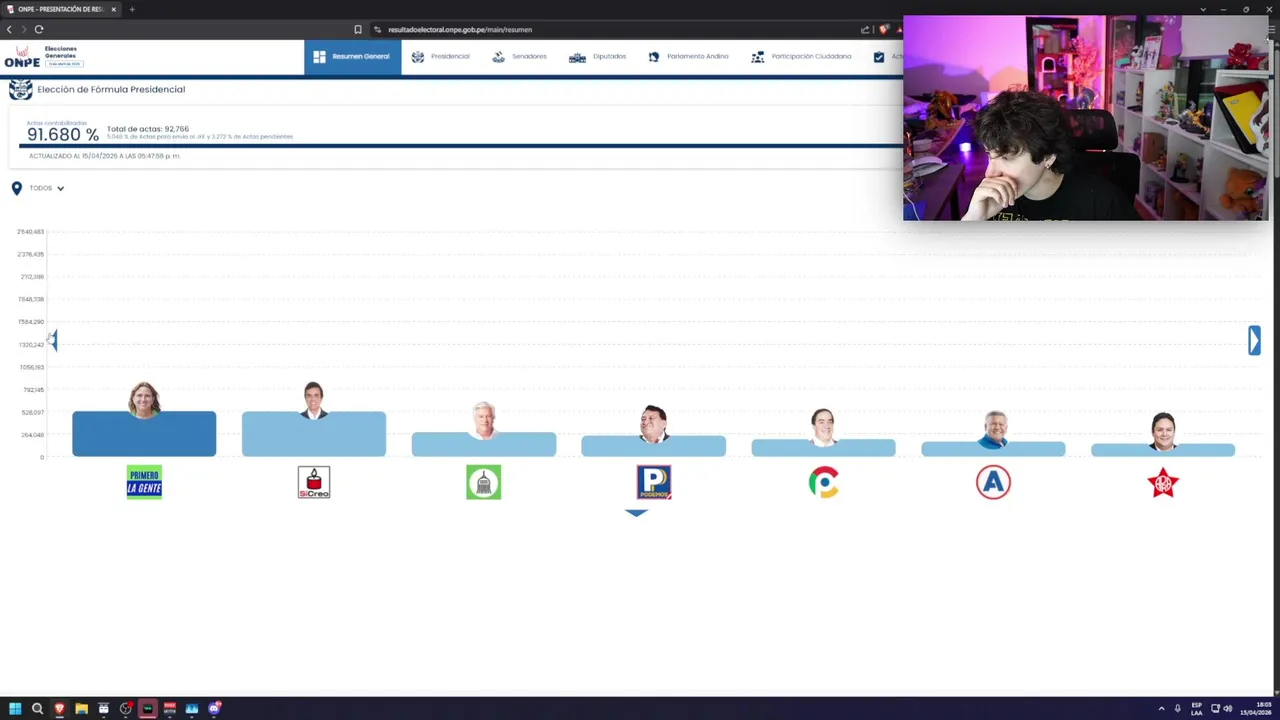Click the green broom party candidate photo
The width and height of the screenshot is (1280, 720).
click(484, 420)
